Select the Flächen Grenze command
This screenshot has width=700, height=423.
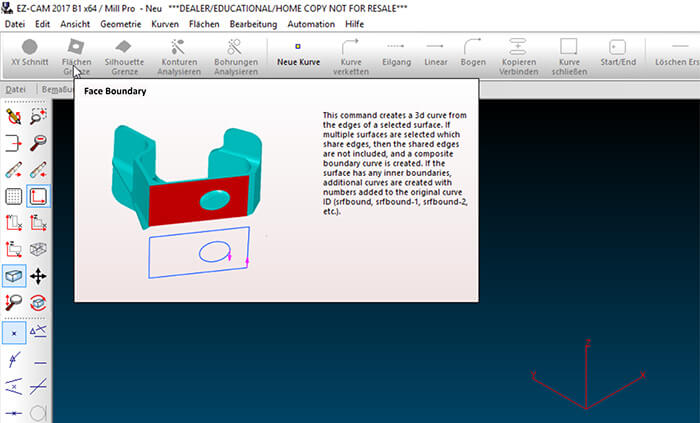[x=76, y=55]
